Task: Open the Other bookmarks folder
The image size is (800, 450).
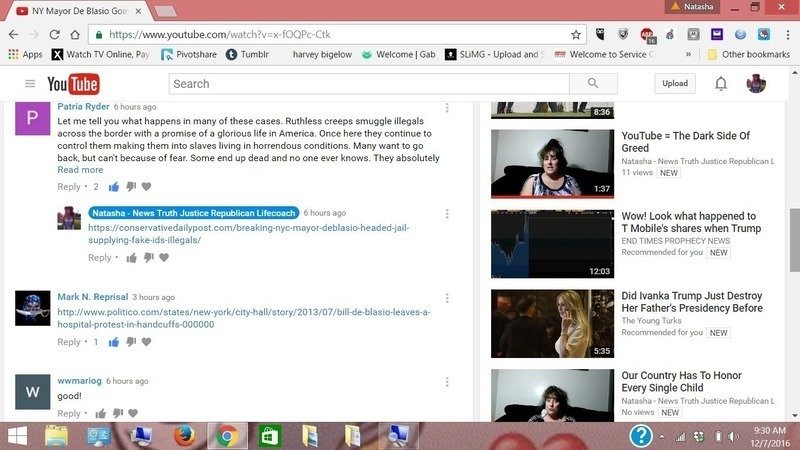Action: pyautogui.click(x=749, y=54)
